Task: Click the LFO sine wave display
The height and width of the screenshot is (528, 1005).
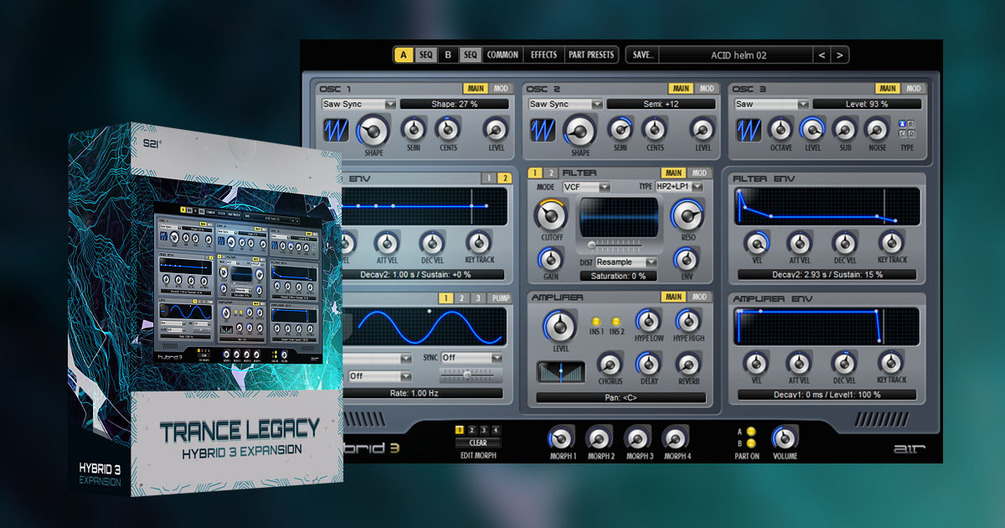Action: pos(425,327)
